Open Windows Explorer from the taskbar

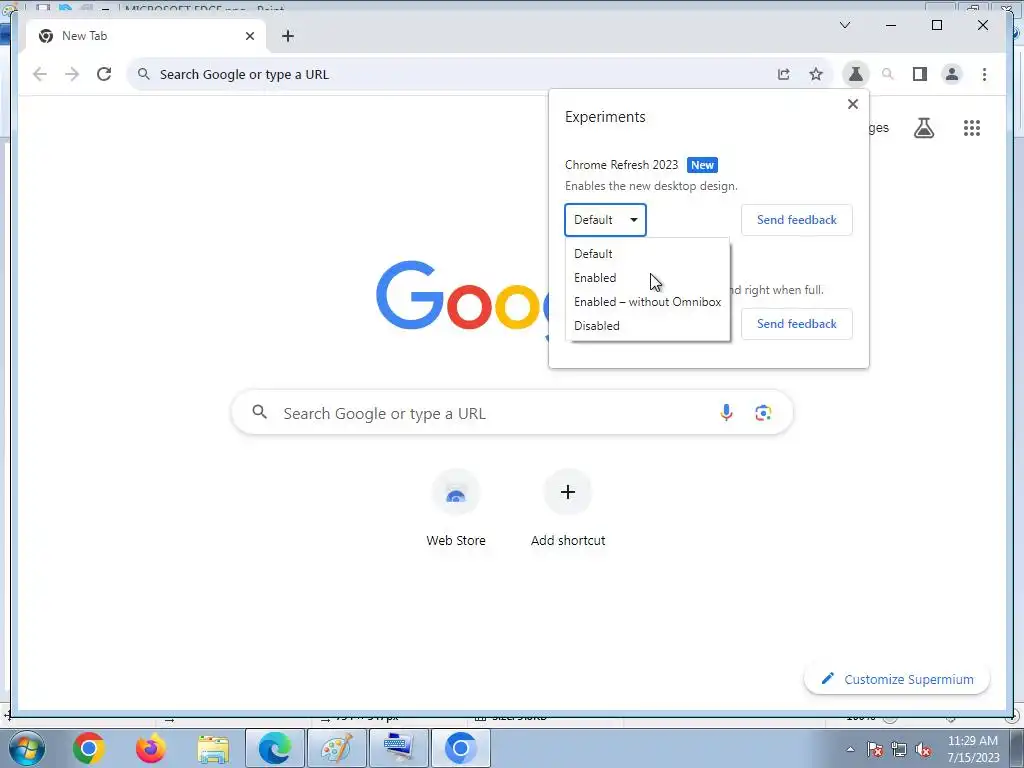tap(213, 748)
